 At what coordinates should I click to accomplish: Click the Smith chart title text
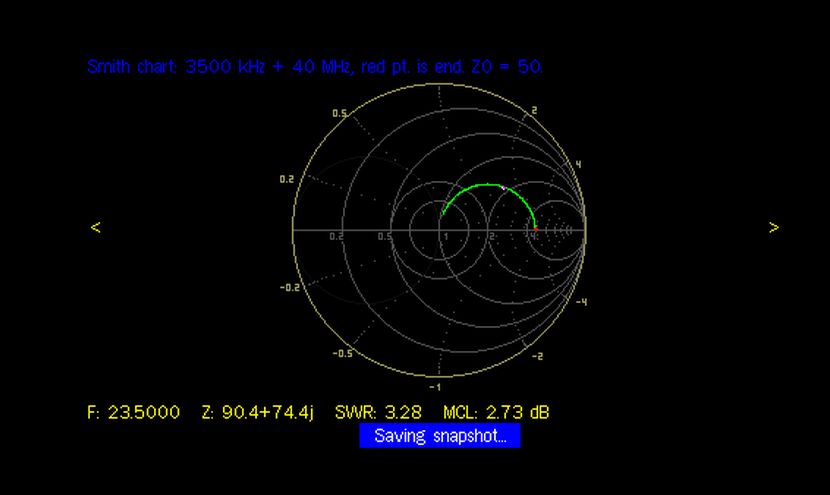click(315, 67)
